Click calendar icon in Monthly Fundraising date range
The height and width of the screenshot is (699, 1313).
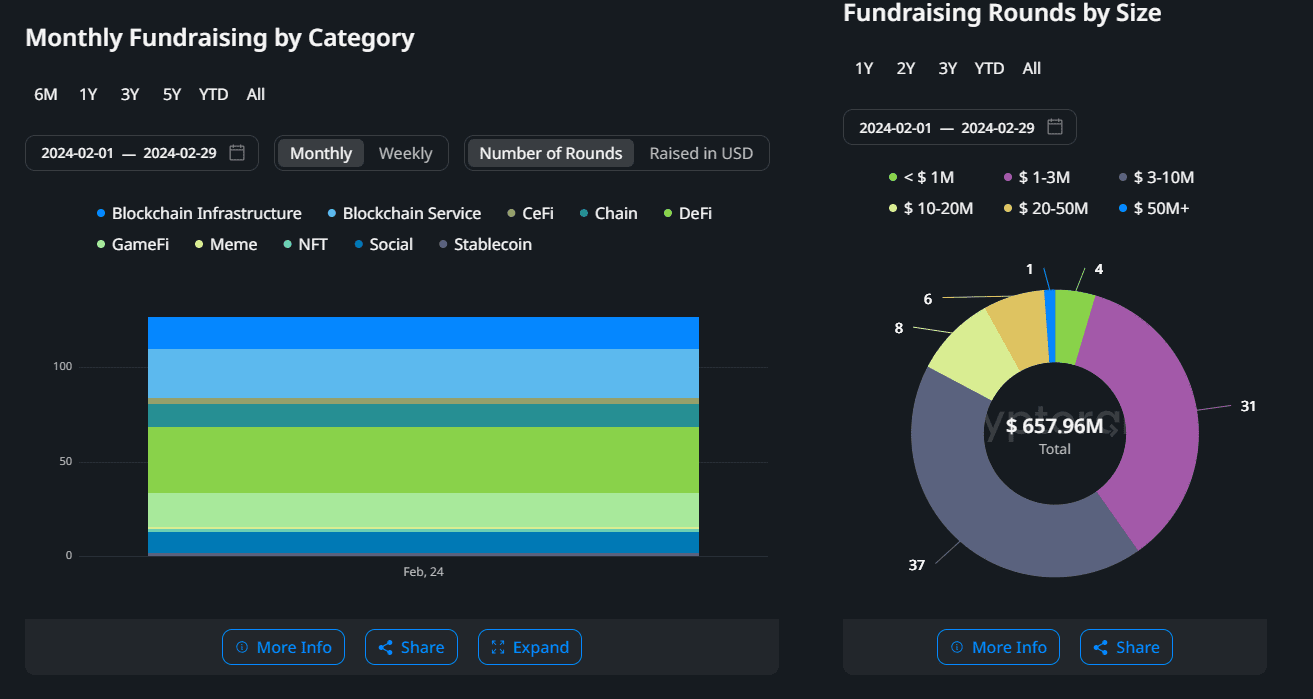[x=237, y=153]
